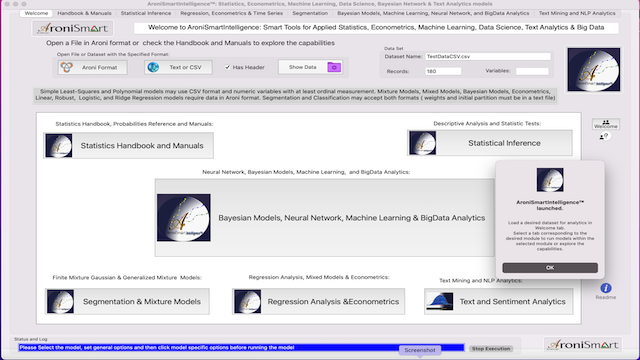Open Statistics Handbook and Manuals

point(128,145)
